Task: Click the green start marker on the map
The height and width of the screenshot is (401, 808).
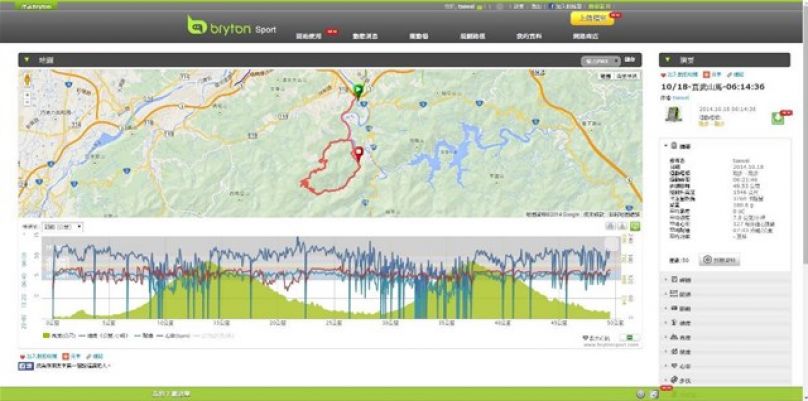Action: 359,91
